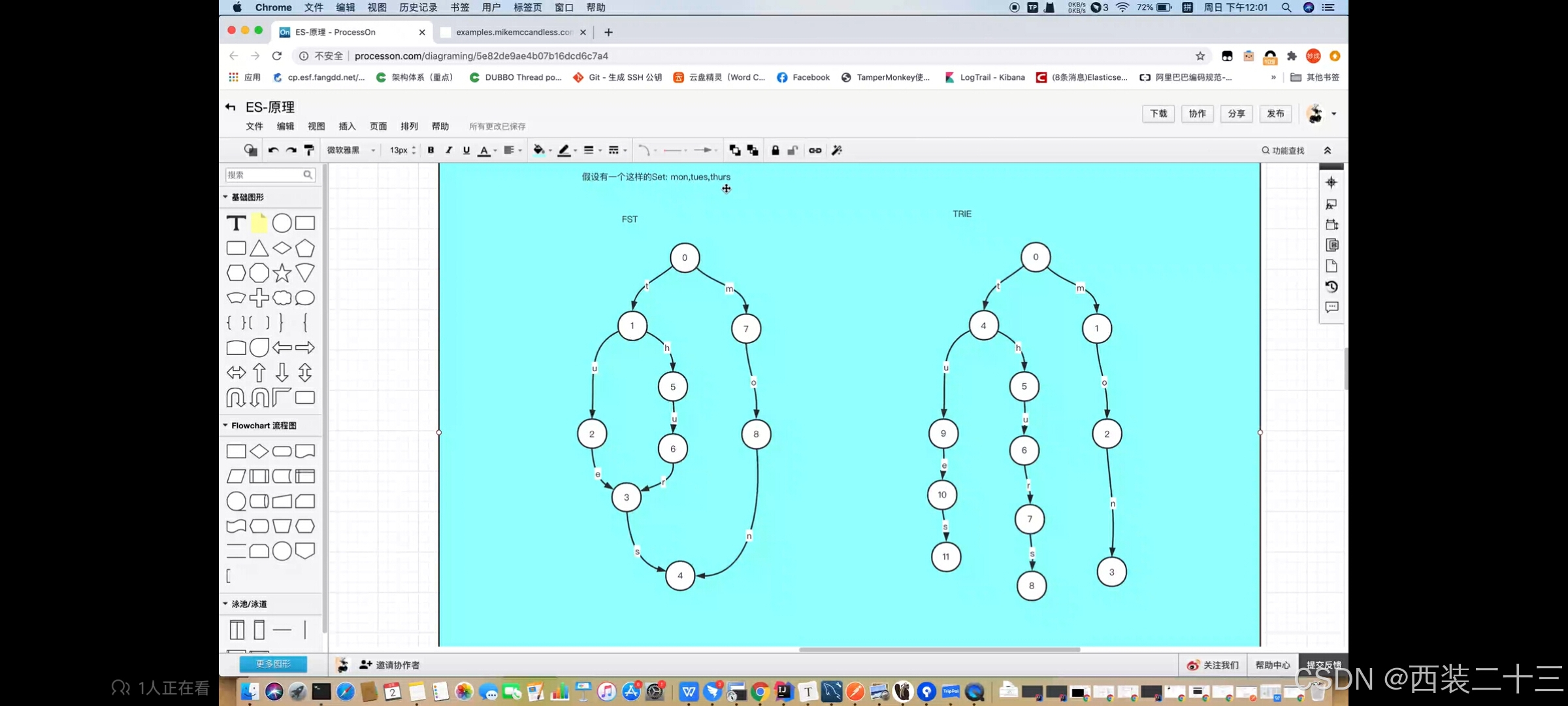Select the circle shape in basic shapes
Image resolution: width=1568 pixels, height=706 pixels.
pos(282,223)
